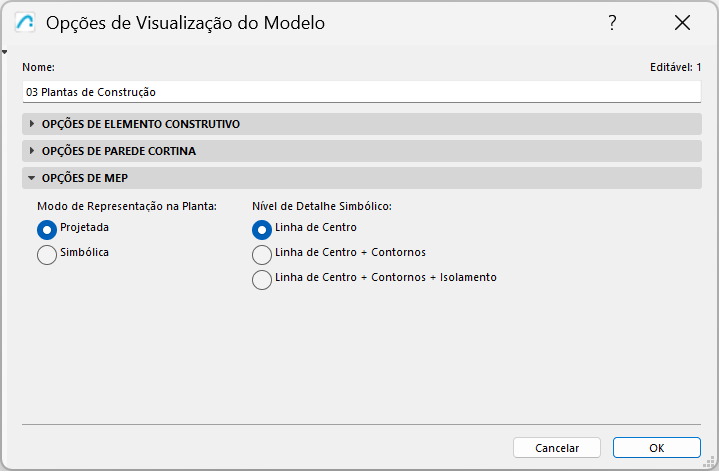Click the Nível de Detalhe Simbólico label

pyautogui.click(x=321, y=206)
